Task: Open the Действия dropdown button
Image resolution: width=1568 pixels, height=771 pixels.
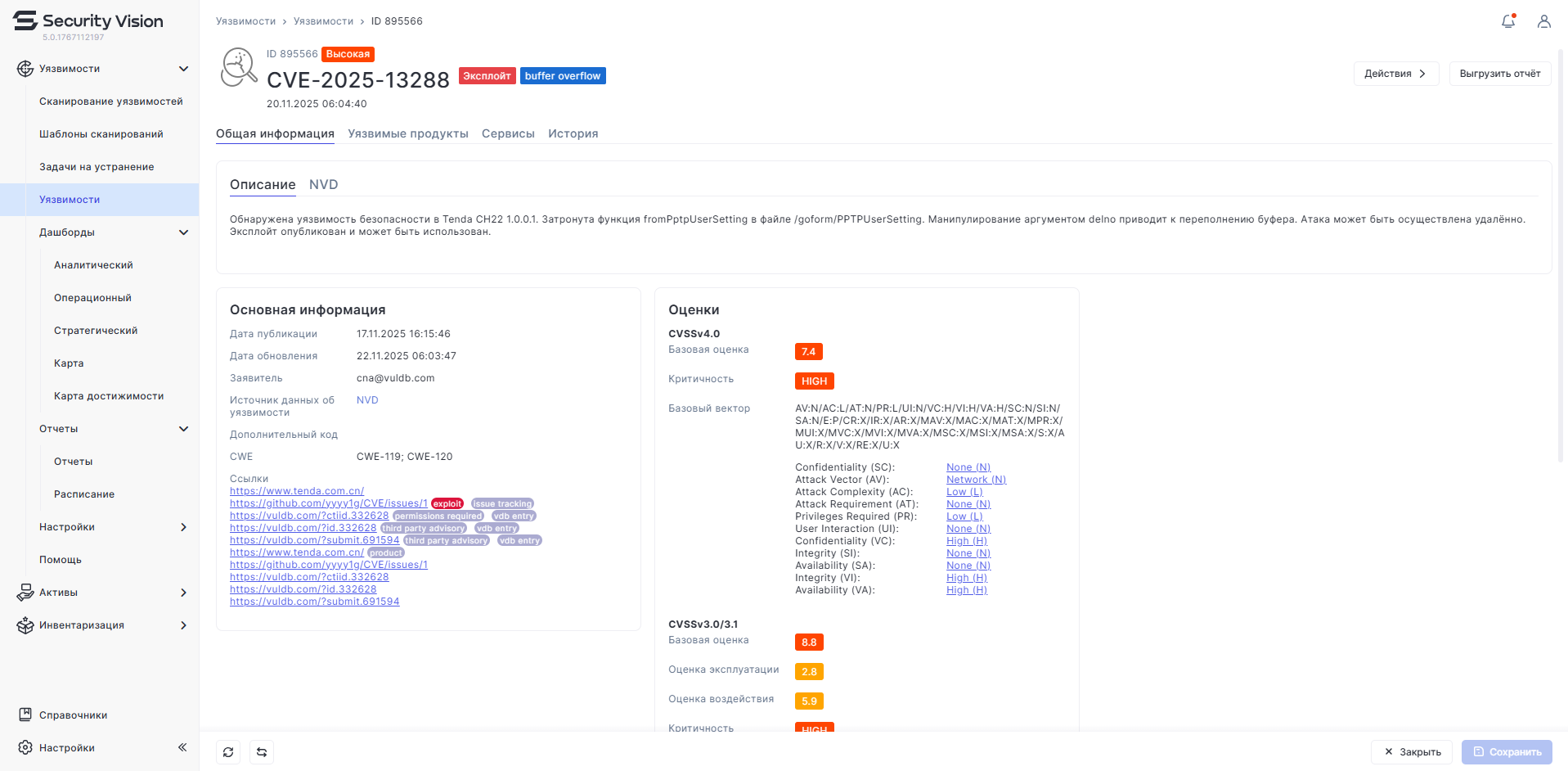Action: [1395, 74]
